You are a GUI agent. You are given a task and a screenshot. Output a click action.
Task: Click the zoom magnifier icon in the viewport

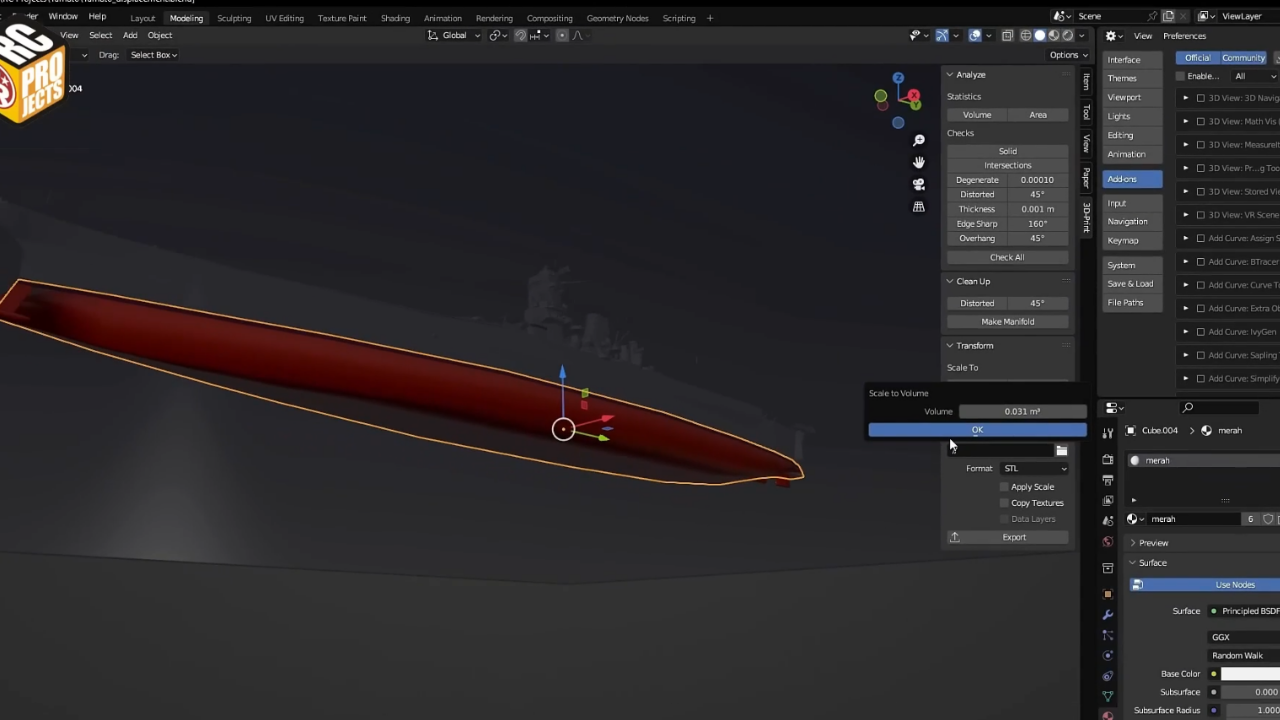coord(919,140)
